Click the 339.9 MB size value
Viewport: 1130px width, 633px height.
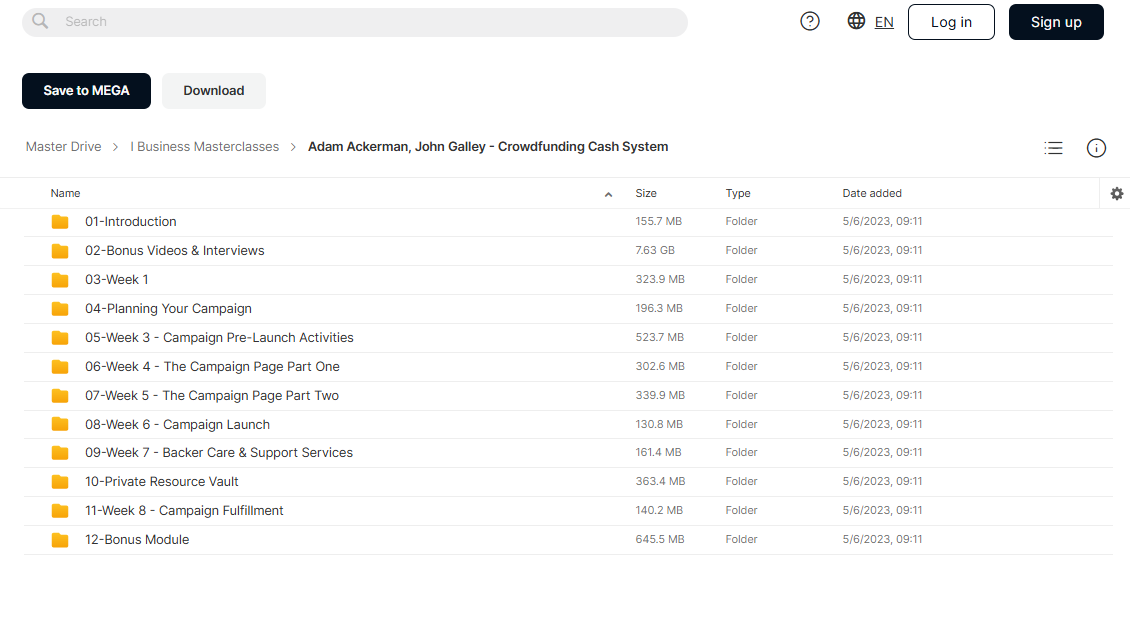click(660, 395)
